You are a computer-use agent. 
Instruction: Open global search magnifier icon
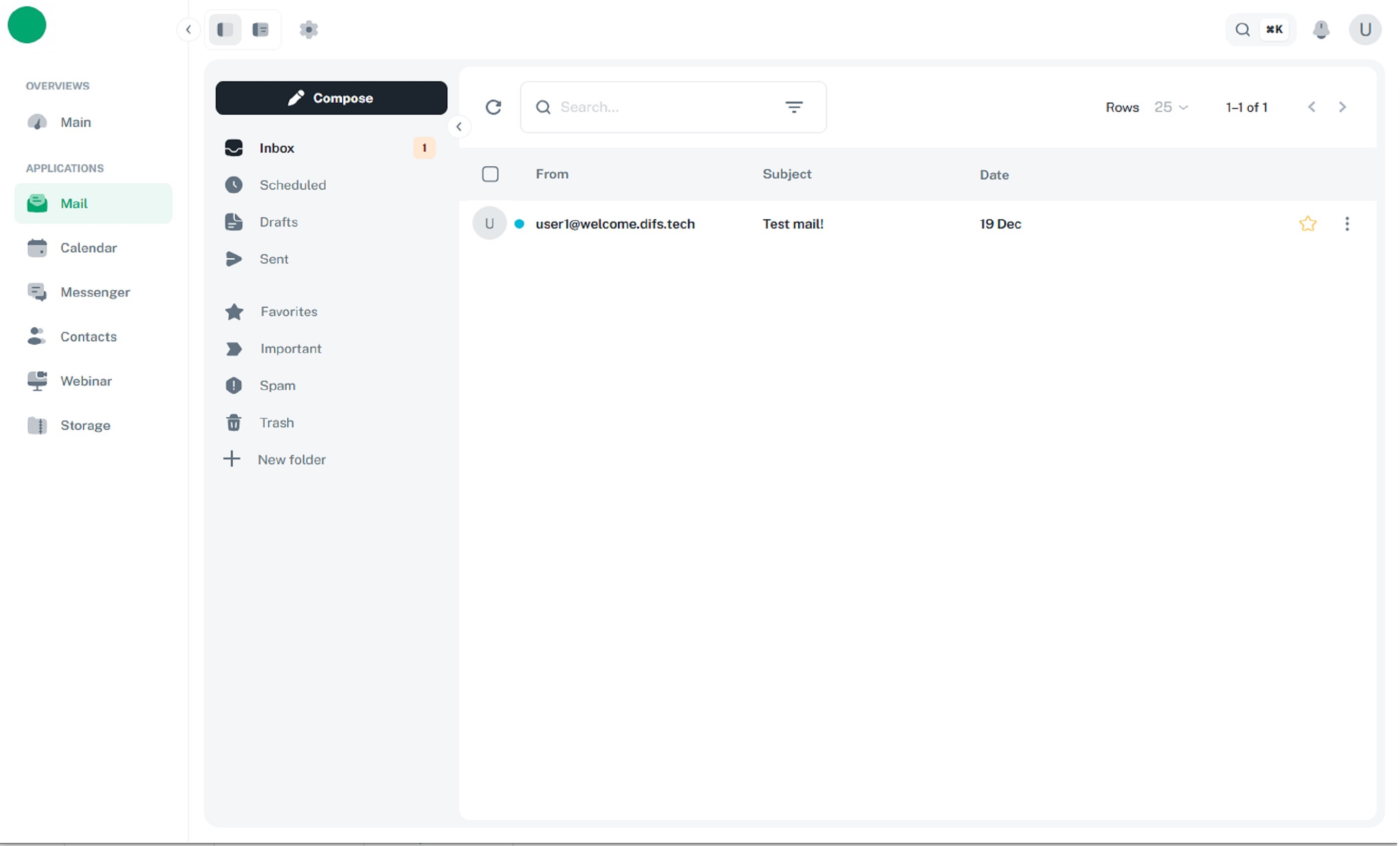click(1243, 30)
